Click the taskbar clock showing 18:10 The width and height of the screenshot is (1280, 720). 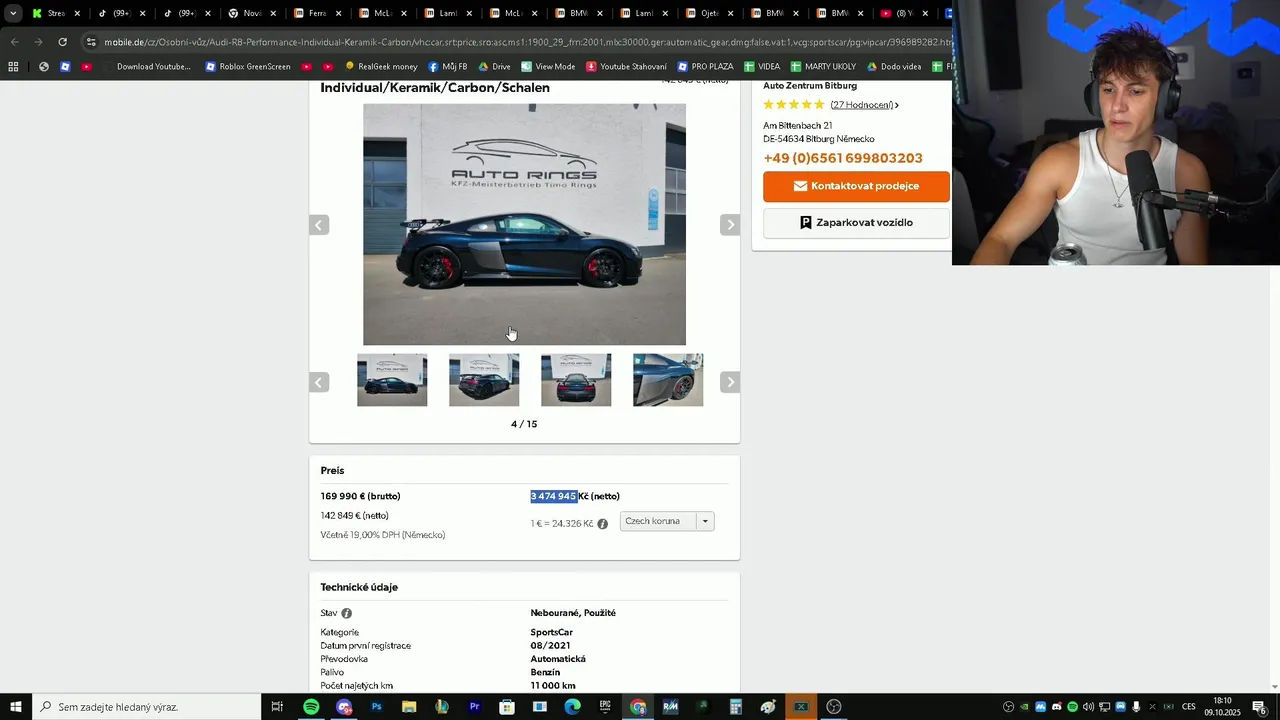tap(1222, 701)
